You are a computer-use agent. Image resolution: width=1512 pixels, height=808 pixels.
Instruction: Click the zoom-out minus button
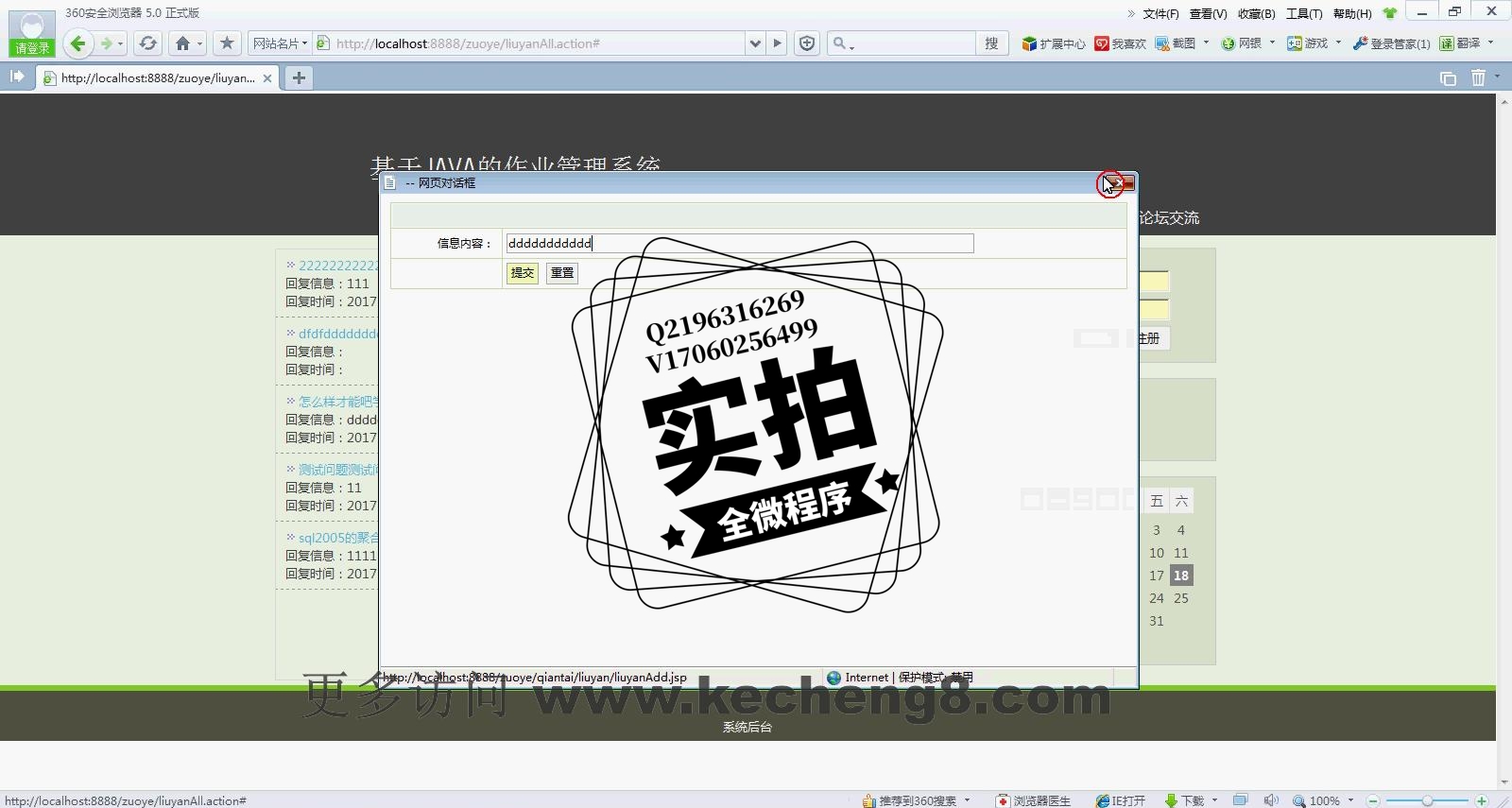pos(1374,800)
